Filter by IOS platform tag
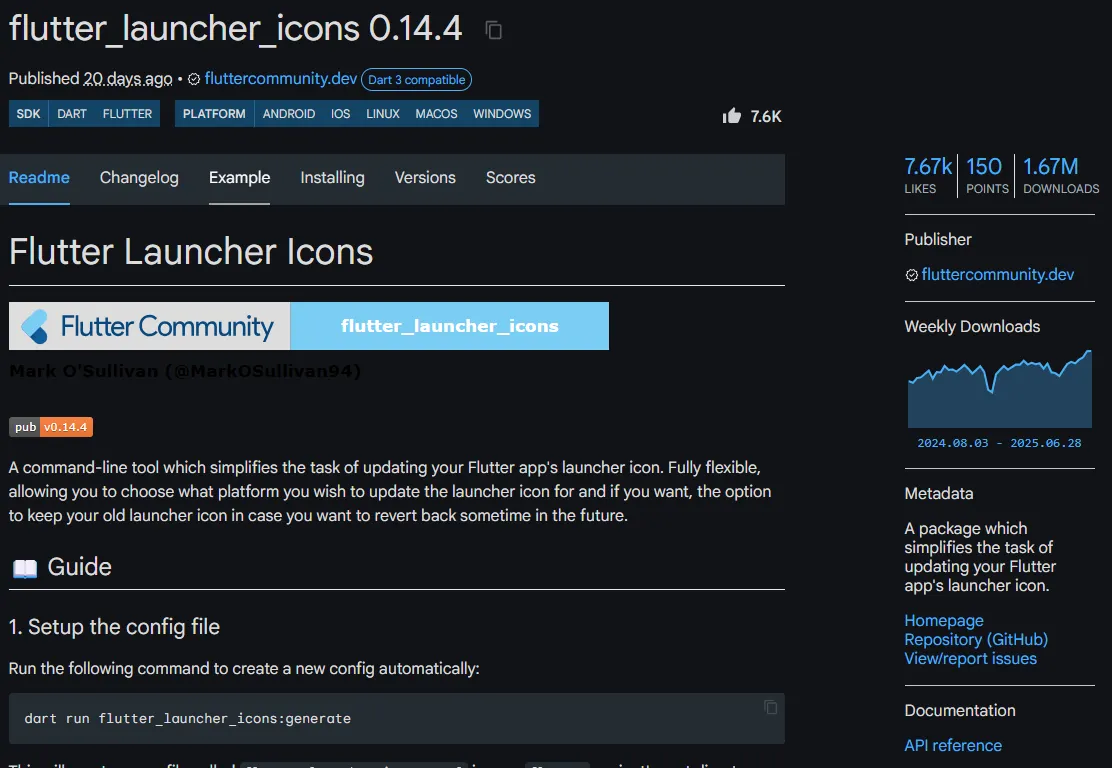Screen dimensions: 1112x768 [x=340, y=113]
